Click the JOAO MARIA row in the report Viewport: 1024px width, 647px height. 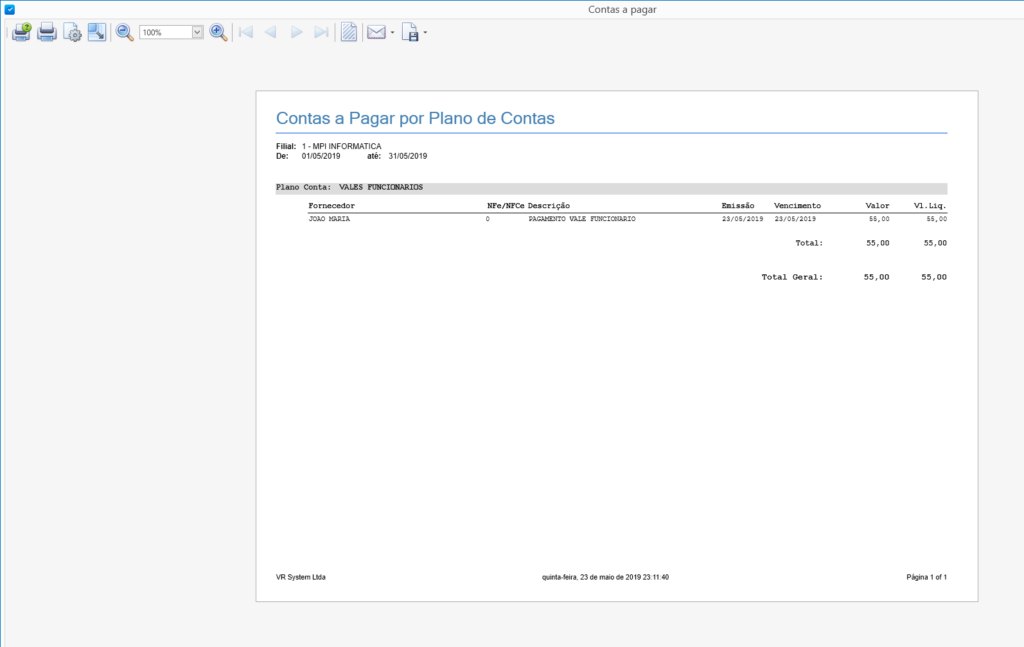pyautogui.click(x=329, y=218)
